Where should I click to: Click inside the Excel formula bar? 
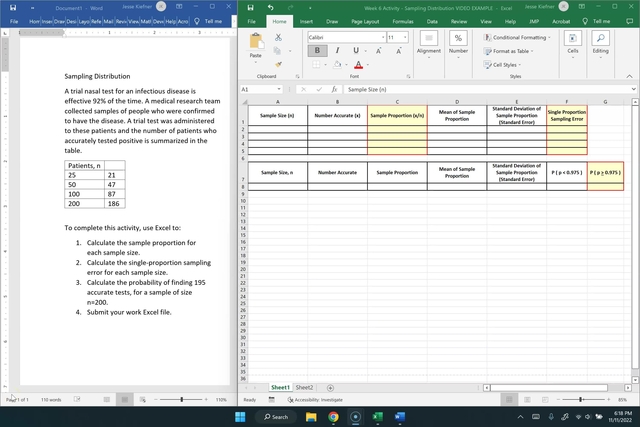[x=487, y=89]
